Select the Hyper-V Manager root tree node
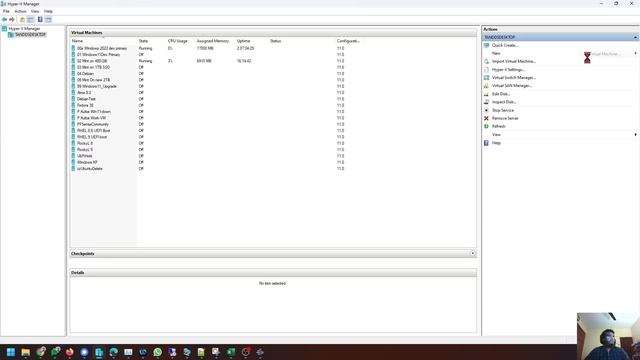The image size is (640, 360). click(24, 29)
